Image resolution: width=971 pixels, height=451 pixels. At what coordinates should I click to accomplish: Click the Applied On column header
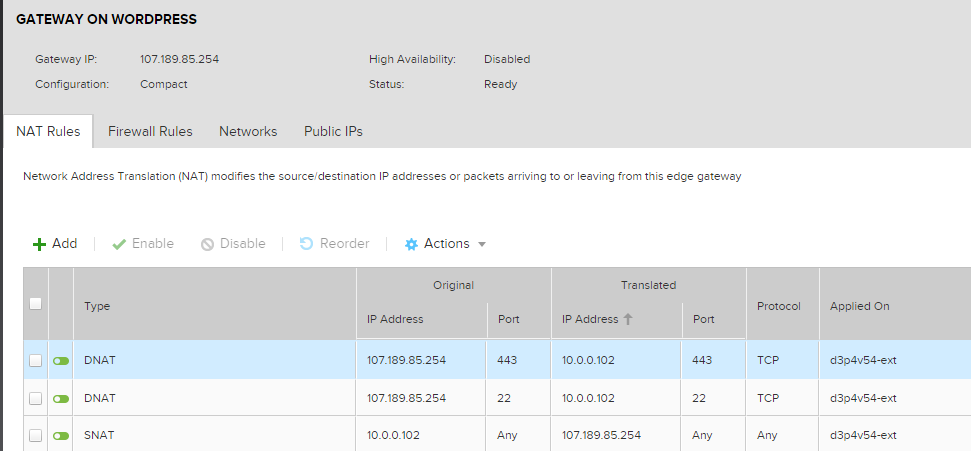(x=859, y=306)
